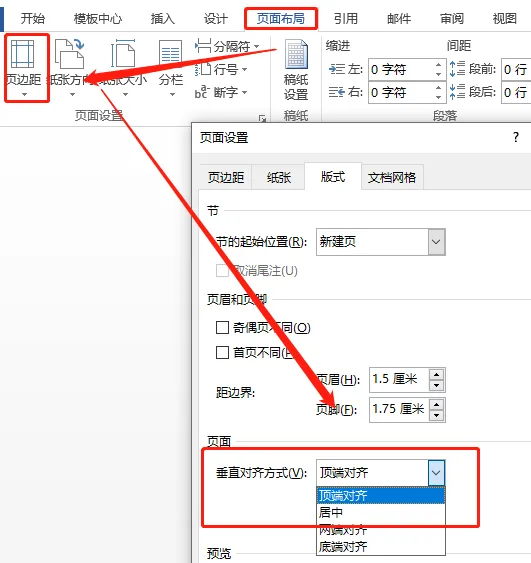Collapse the 垂直对齐方式 dropdown arrow

point(436,473)
